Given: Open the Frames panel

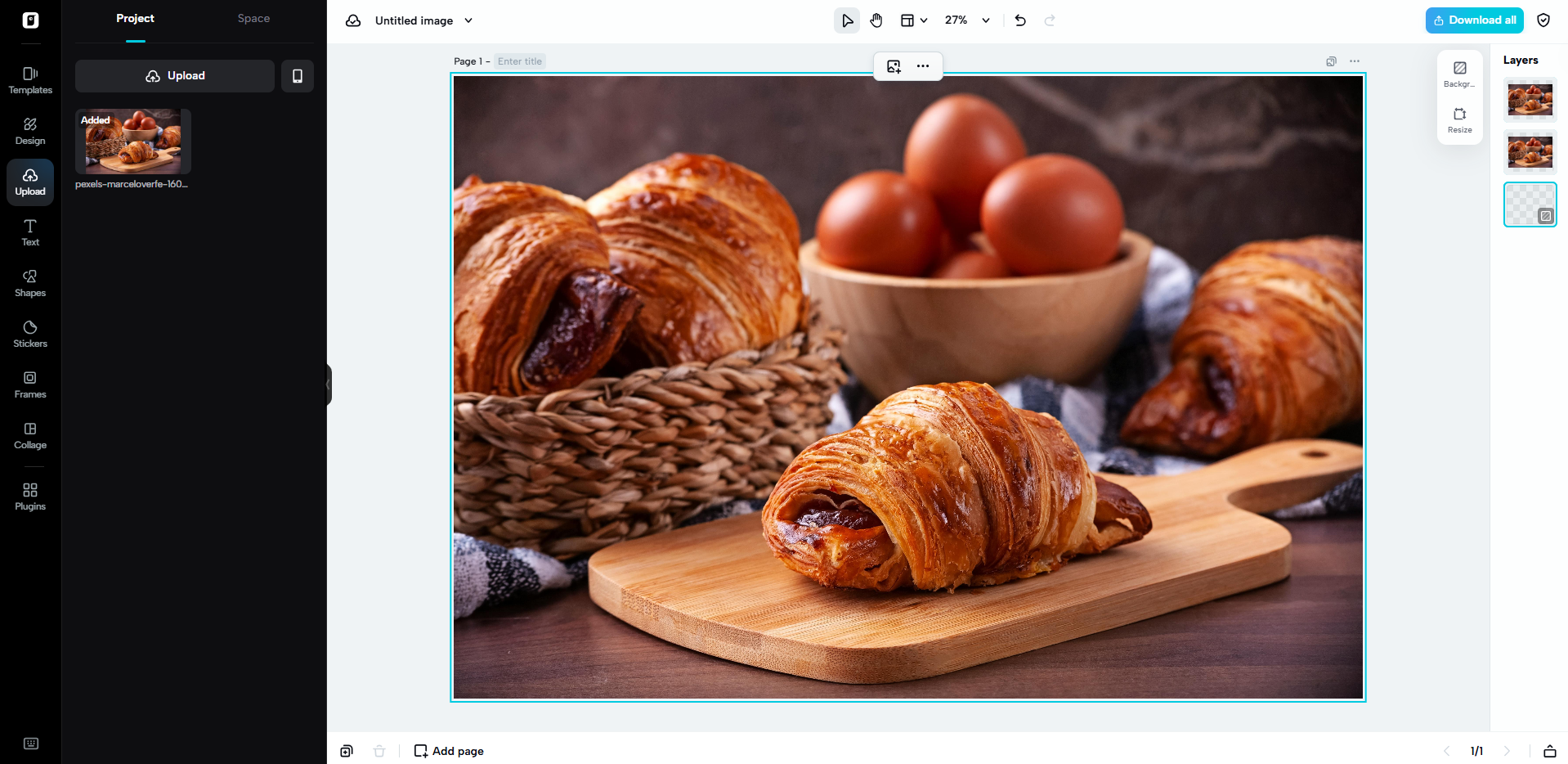Looking at the screenshot, I should pos(30,384).
